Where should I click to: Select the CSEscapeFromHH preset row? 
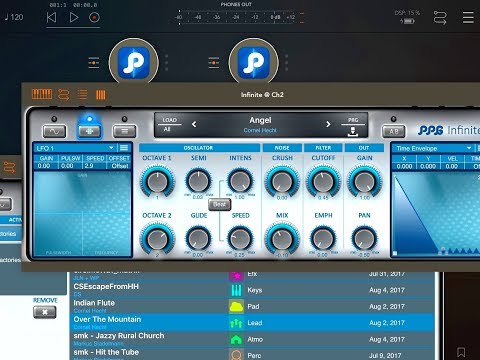click(x=252, y=290)
